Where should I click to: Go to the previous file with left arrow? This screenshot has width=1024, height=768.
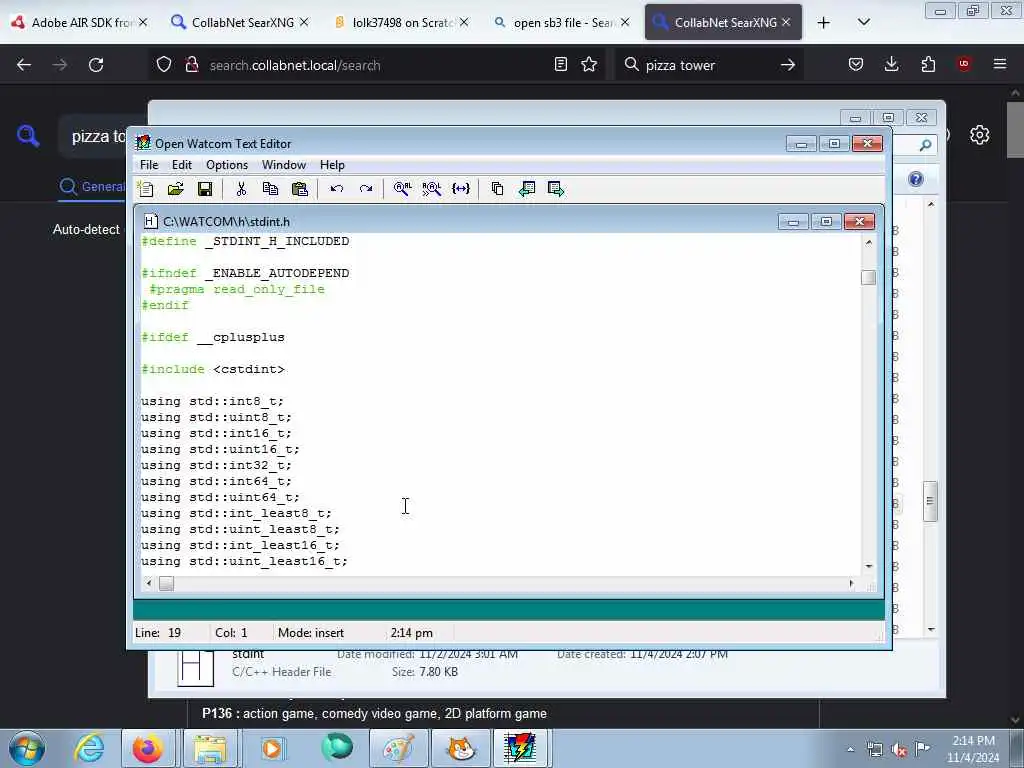pos(526,189)
